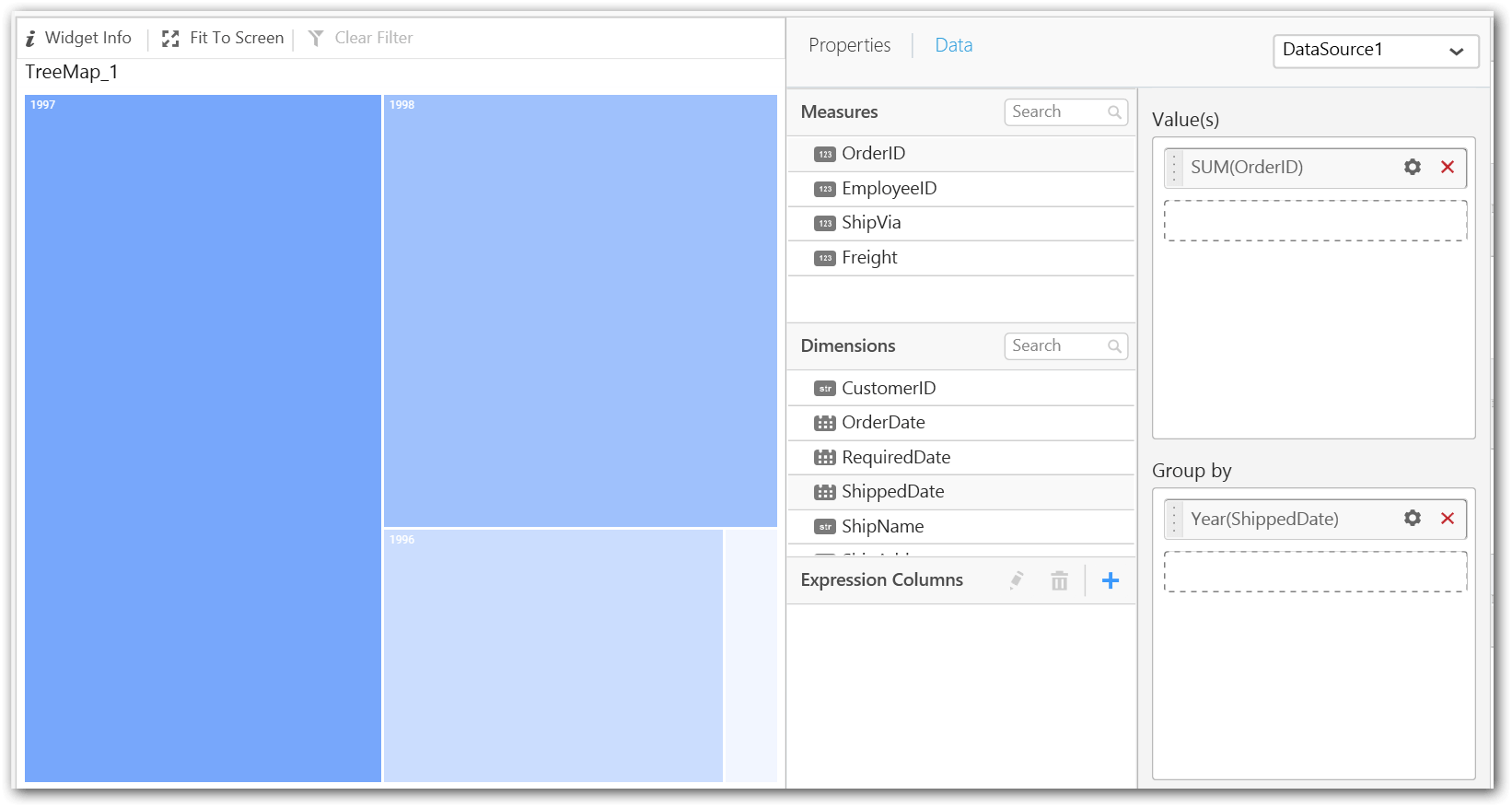The height and width of the screenshot is (807, 1512).
Task: Remove Year(ShippedDate) grouping with red X
Action: tap(1447, 519)
